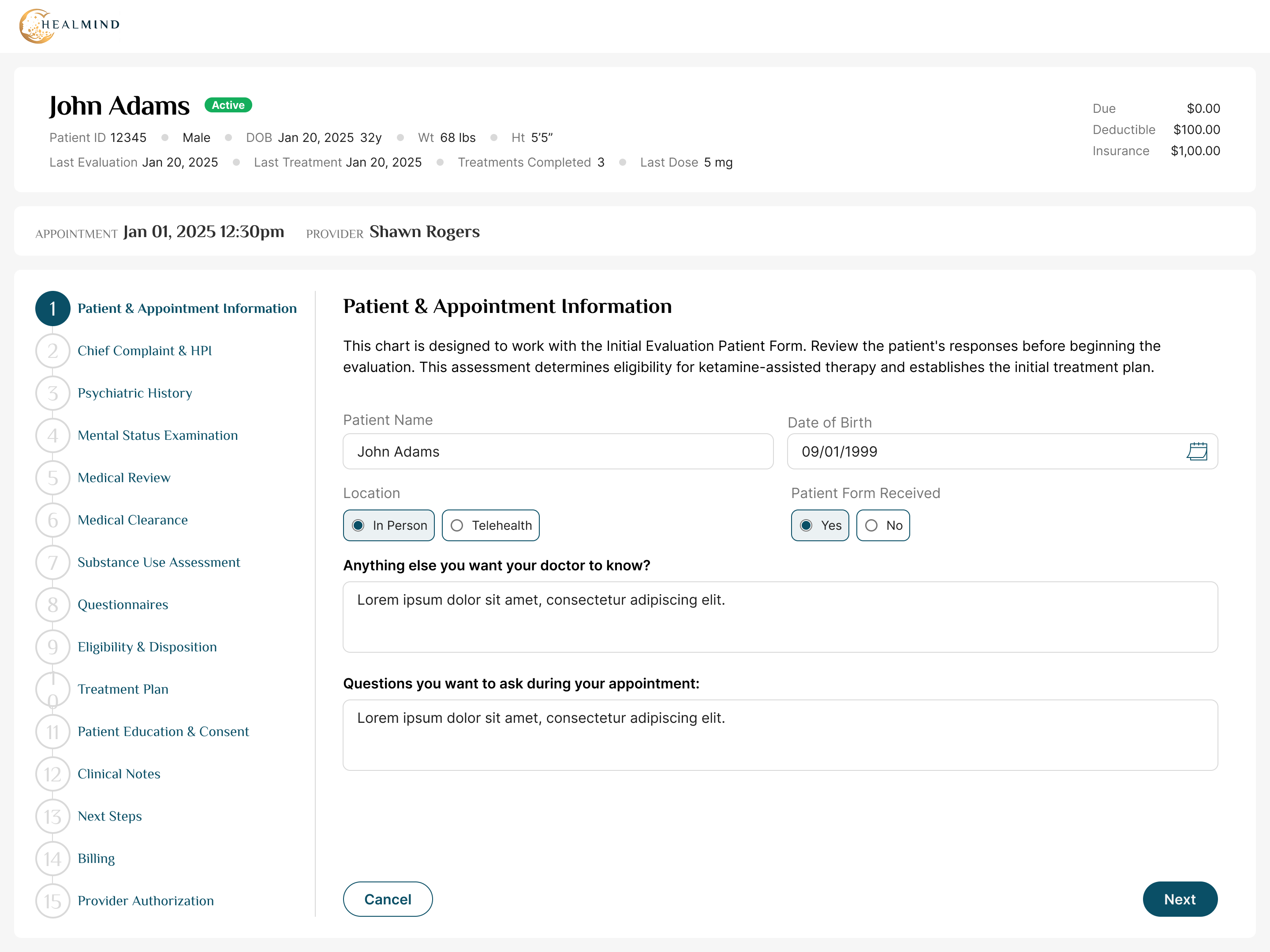This screenshot has height=952, width=1270.
Task: Select In Person location option
Action: coord(388,526)
